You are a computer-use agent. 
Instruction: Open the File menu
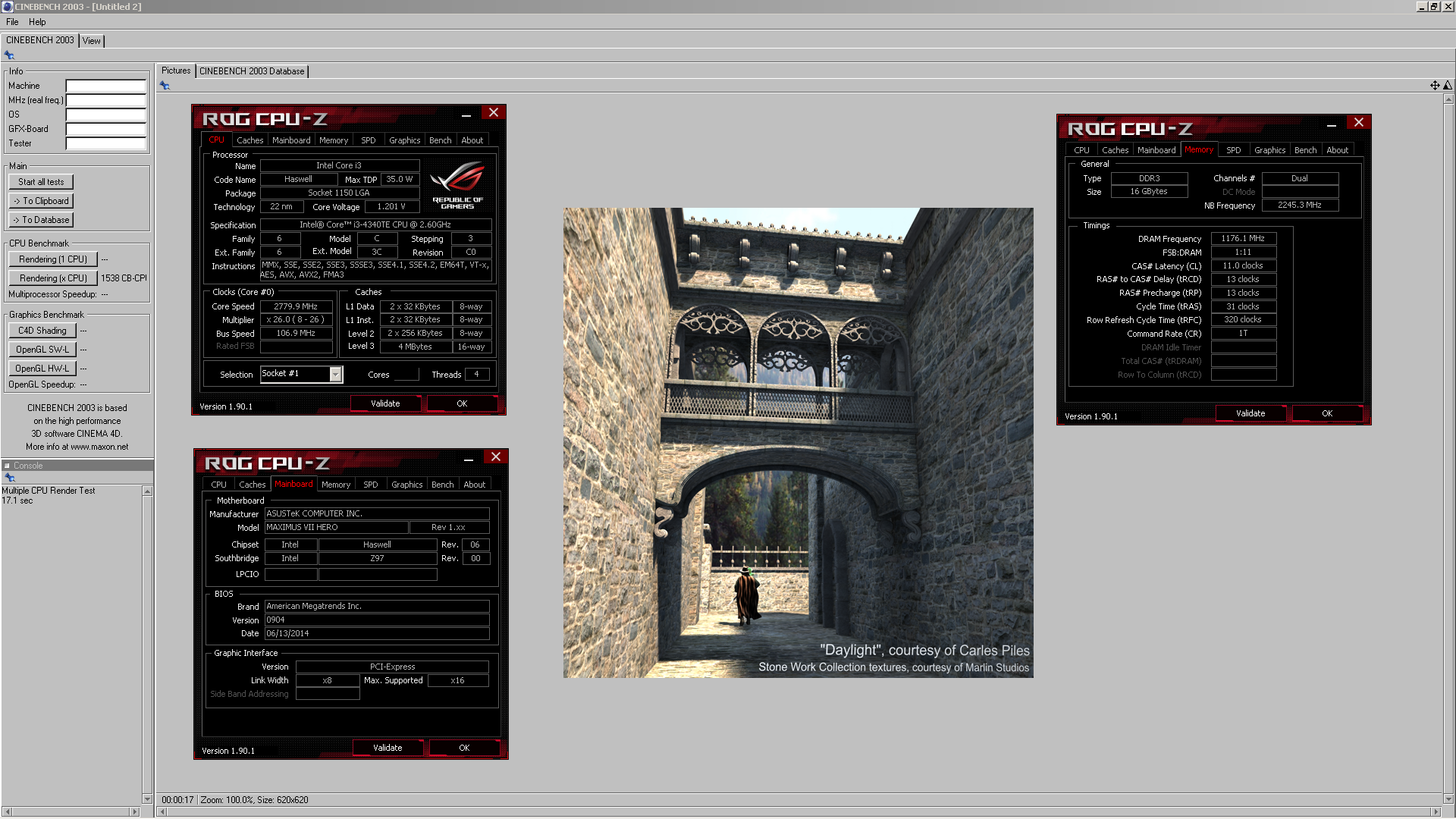pos(12,22)
